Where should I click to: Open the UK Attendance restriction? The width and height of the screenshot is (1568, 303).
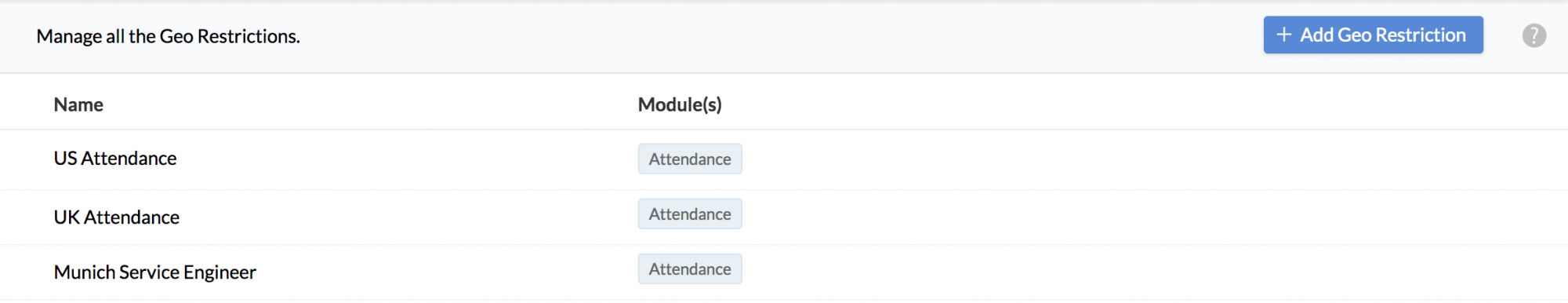pos(117,217)
